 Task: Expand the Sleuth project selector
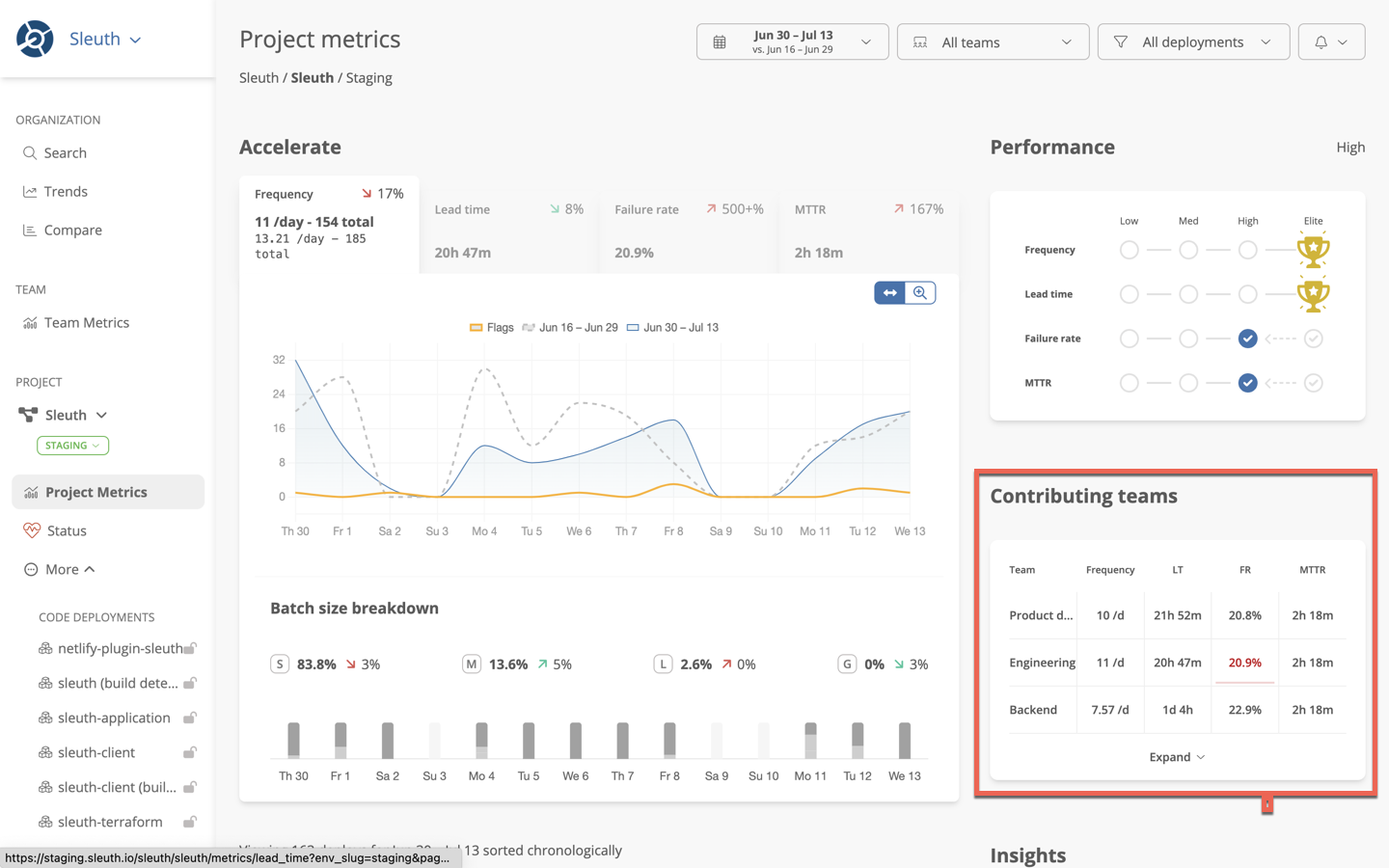pyautogui.click(x=66, y=415)
